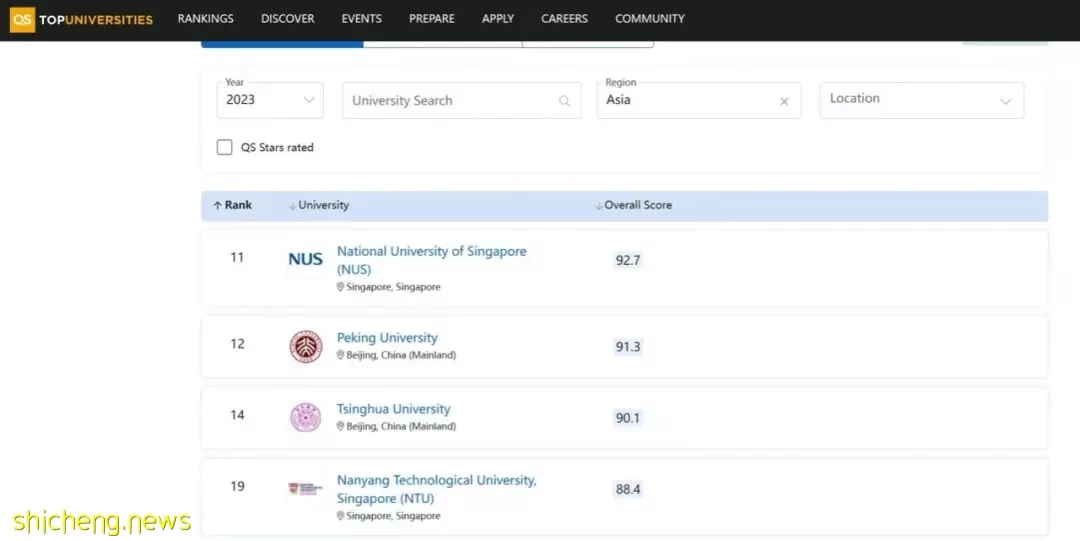Viewport: 1080px width, 541px height.
Task: Open the Region Asia selector
Action: 698,100
